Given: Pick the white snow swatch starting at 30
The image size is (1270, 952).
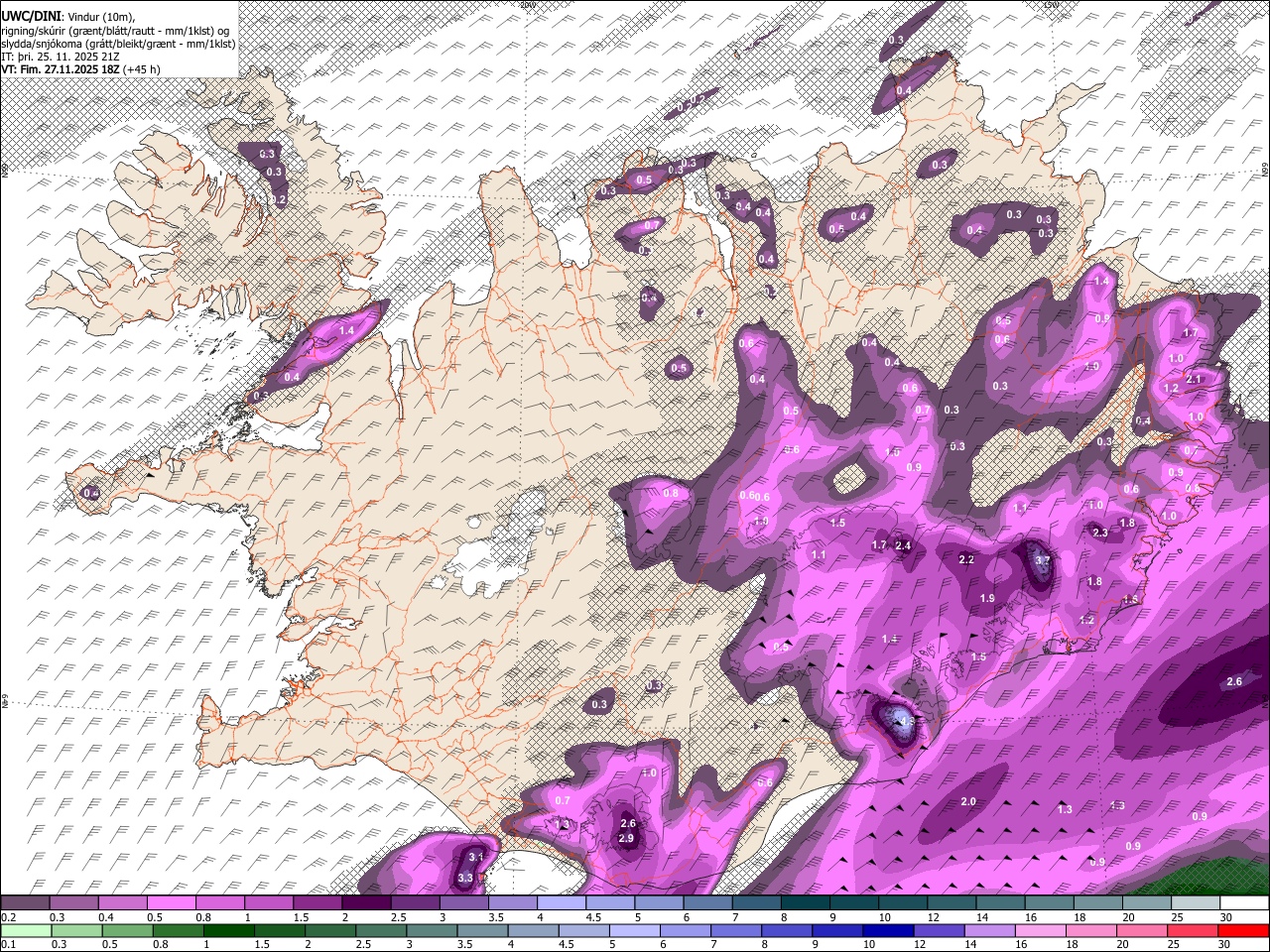Looking at the screenshot, I should coord(1244,902).
